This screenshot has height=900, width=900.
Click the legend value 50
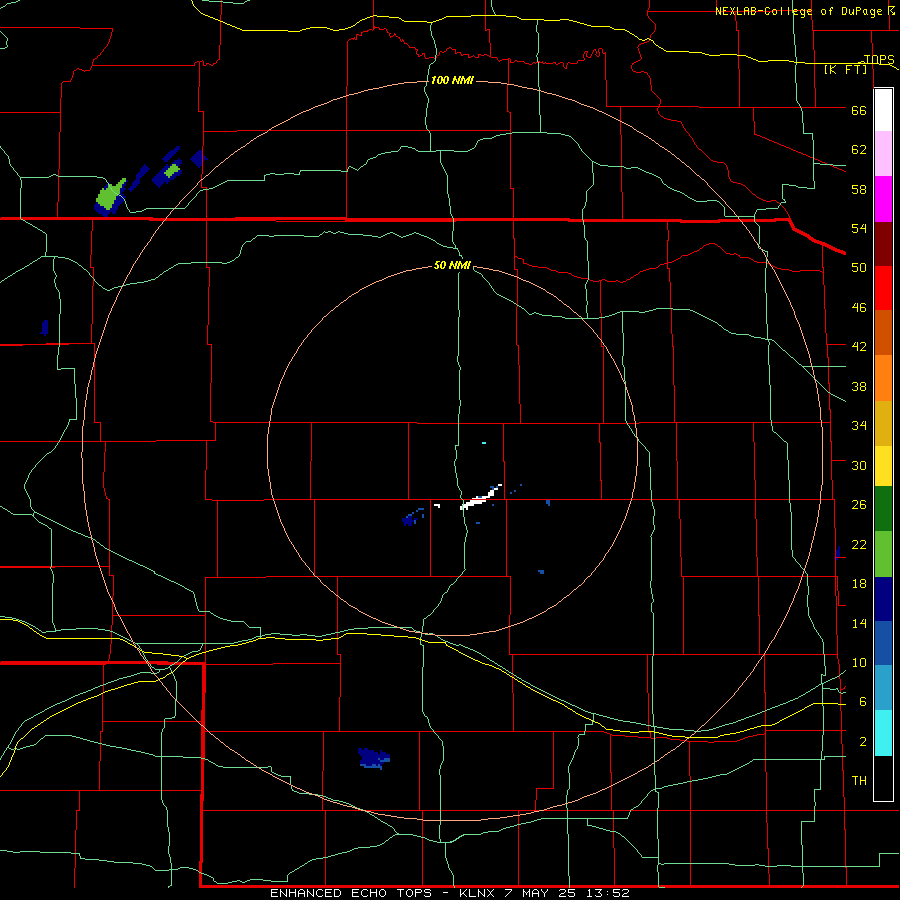[859, 268]
